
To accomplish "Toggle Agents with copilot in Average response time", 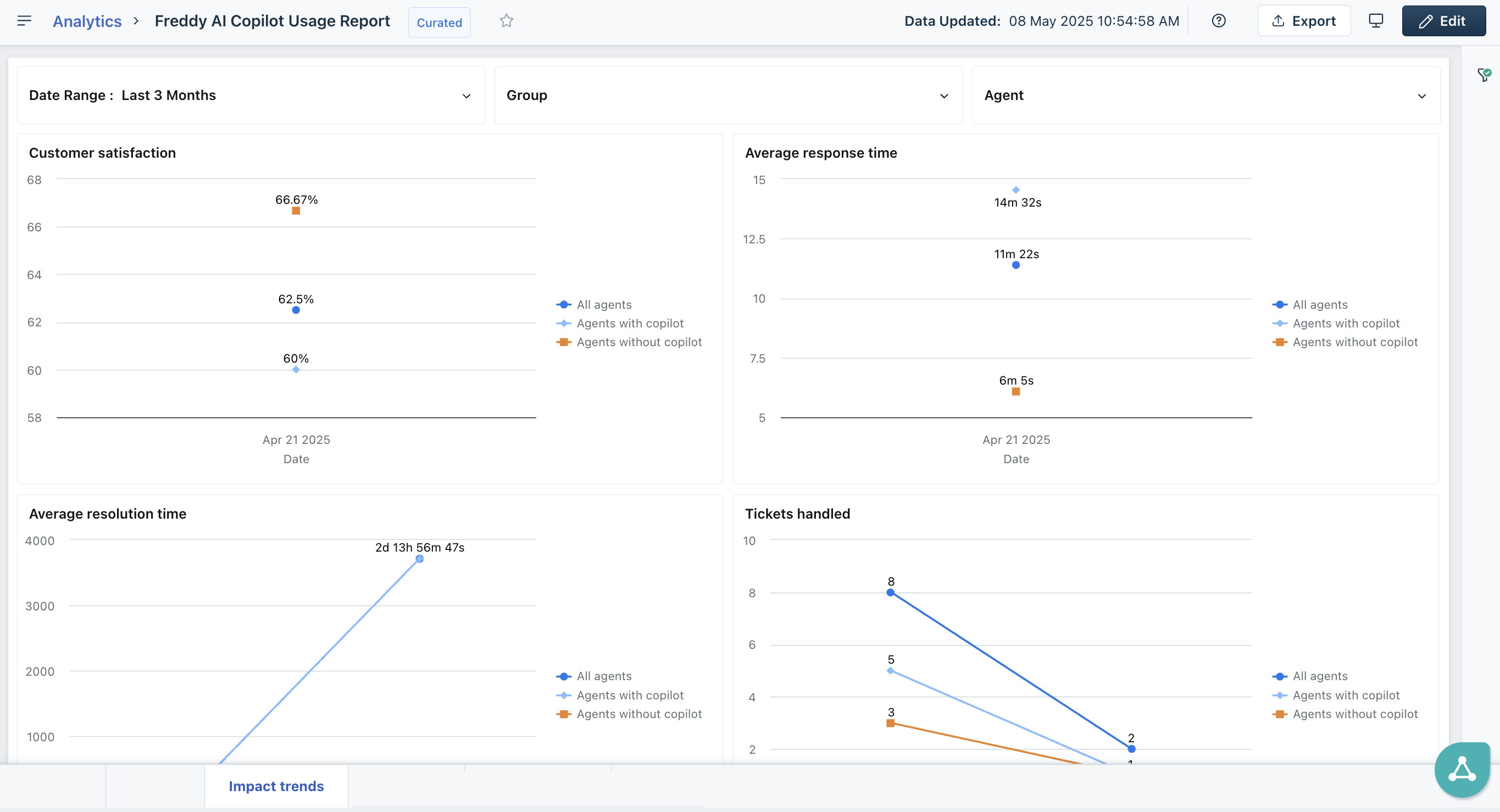I will click(x=1345, y=323).
